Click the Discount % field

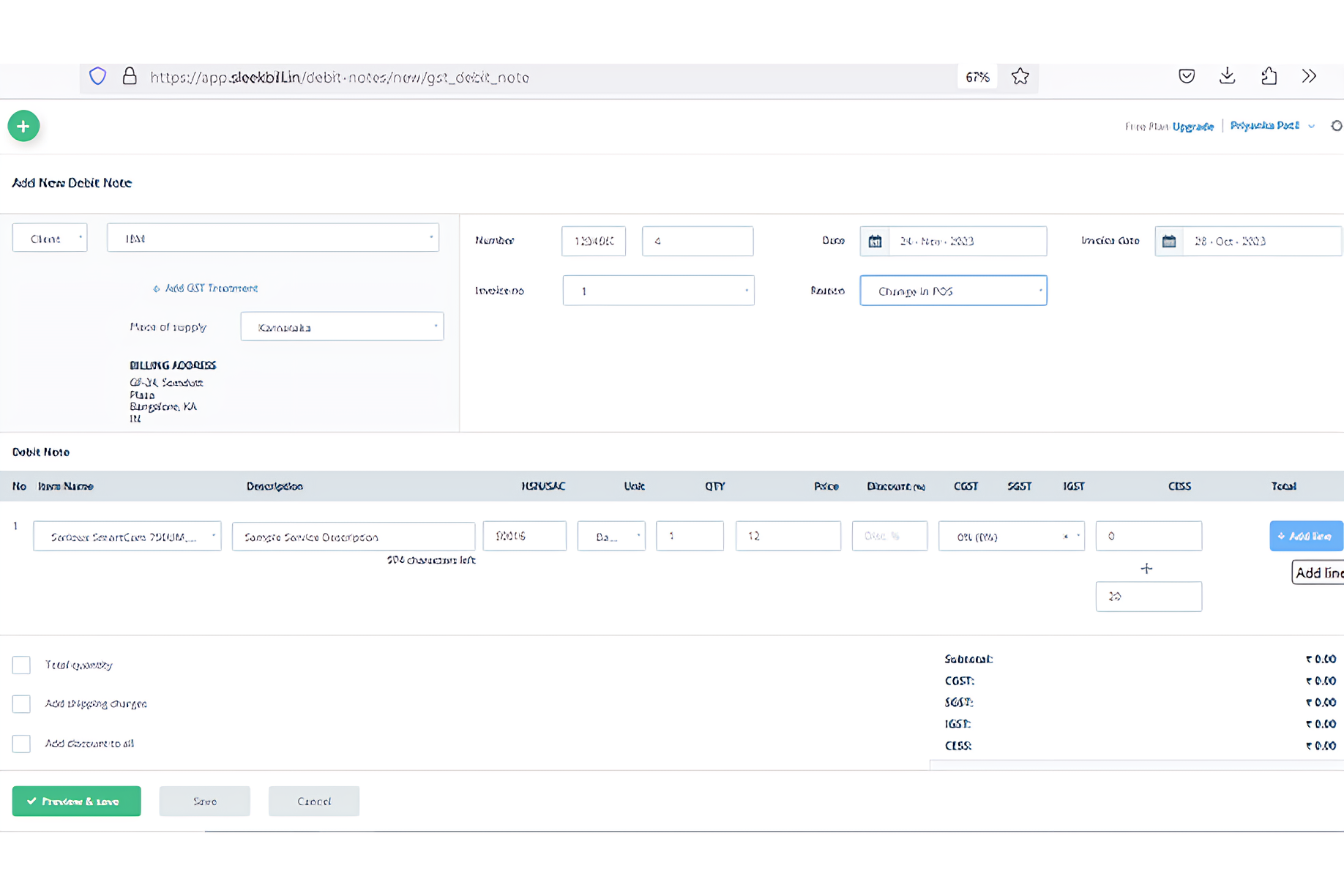coord(889,536)
